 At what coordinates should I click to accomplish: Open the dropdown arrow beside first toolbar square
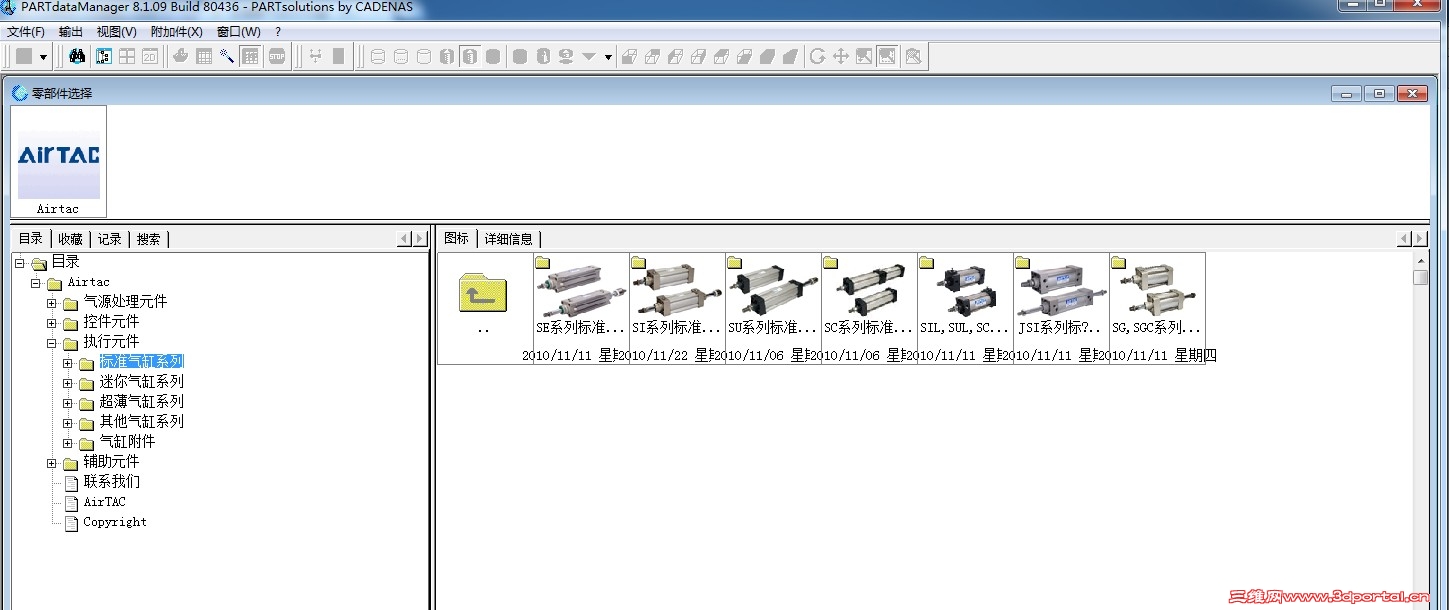point(43,57)
